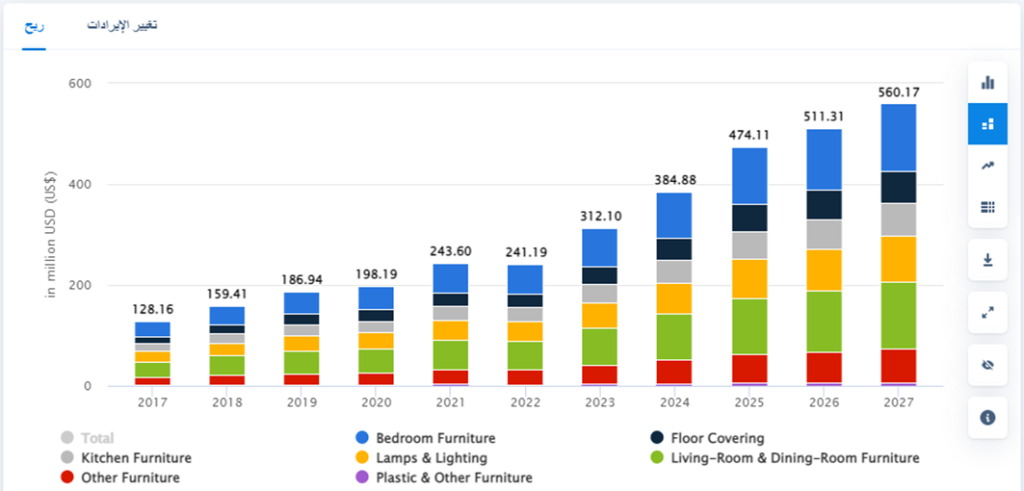
Task: Click the red Other Furniture color dot
Action: [x=67, y=478]
